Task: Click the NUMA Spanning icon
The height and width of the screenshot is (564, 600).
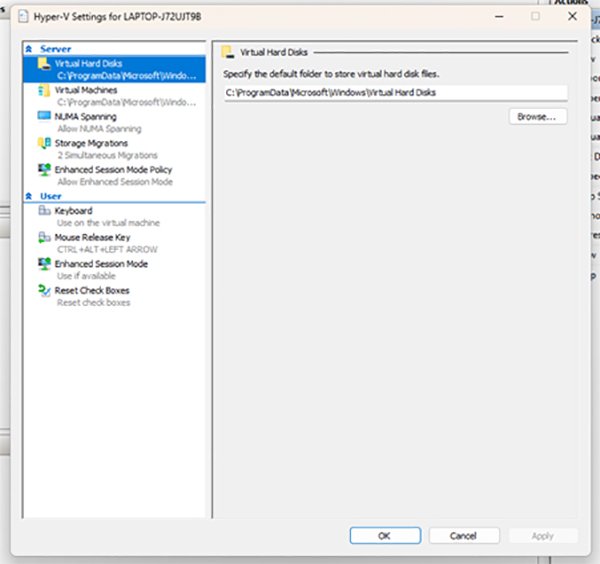Action: pyautogui.click(x=43, y=117)
